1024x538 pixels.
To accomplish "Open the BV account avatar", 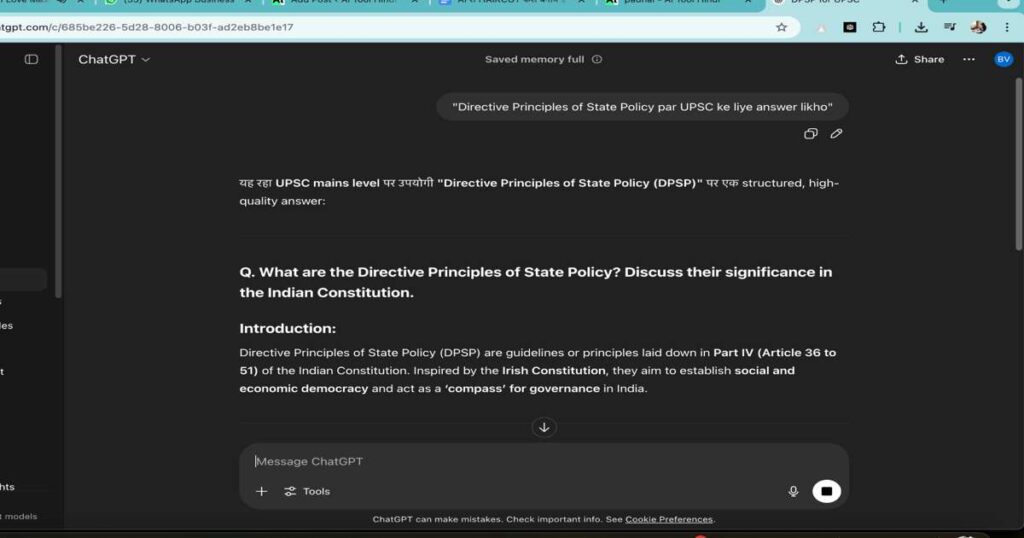I will [x=1003, y=59].
